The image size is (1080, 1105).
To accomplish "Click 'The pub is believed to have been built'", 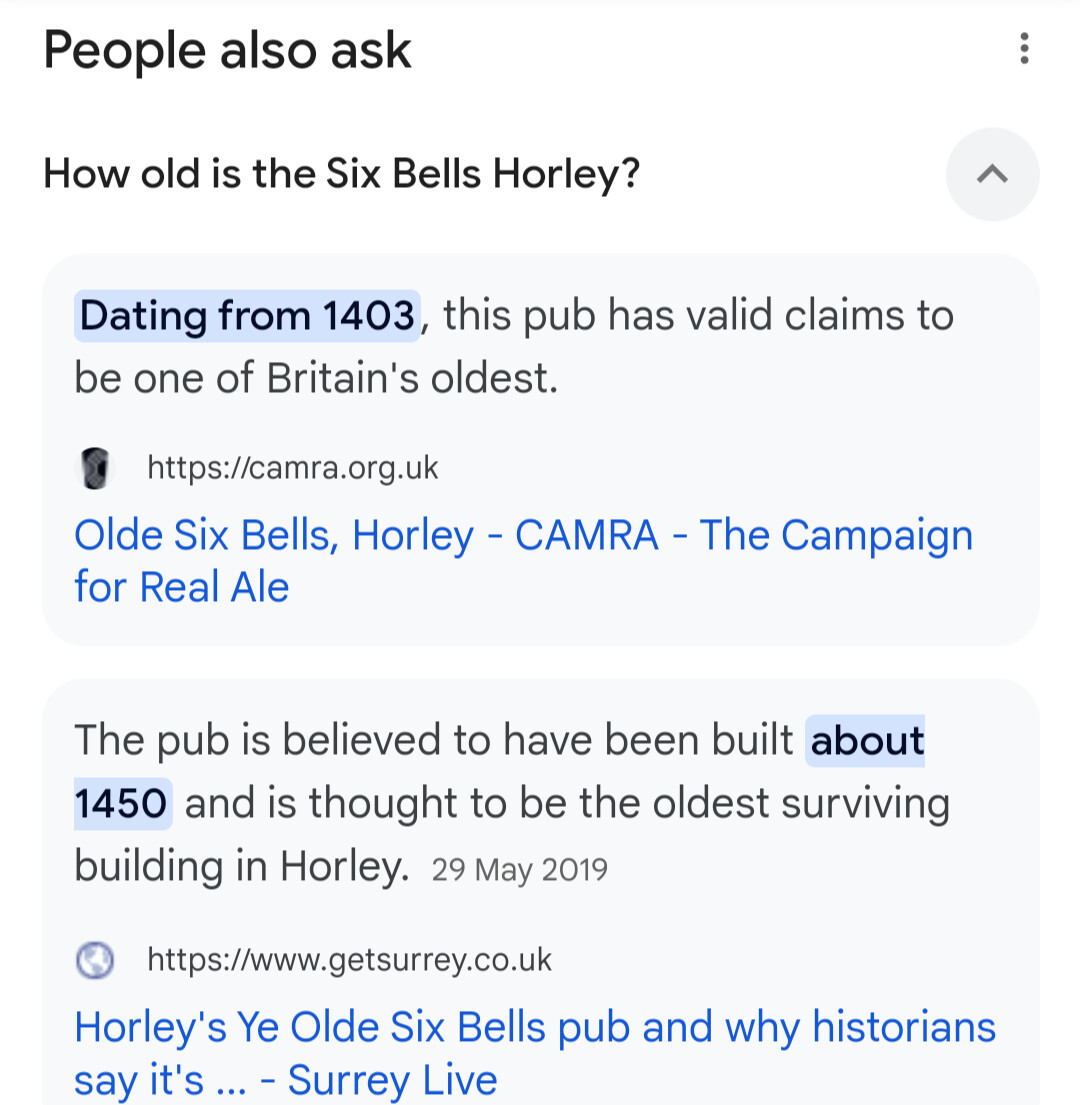I will pyautogui.click(x=433, y=741).
